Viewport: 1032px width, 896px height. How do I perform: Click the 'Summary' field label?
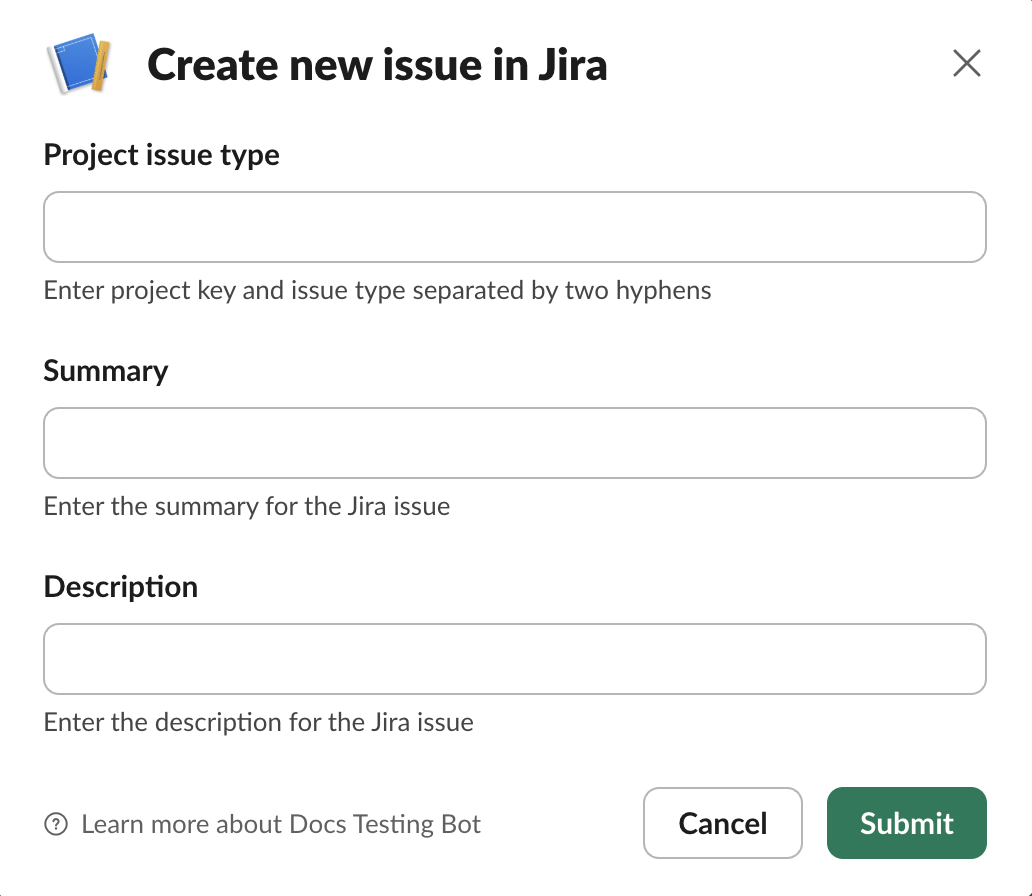coord(106,371)
